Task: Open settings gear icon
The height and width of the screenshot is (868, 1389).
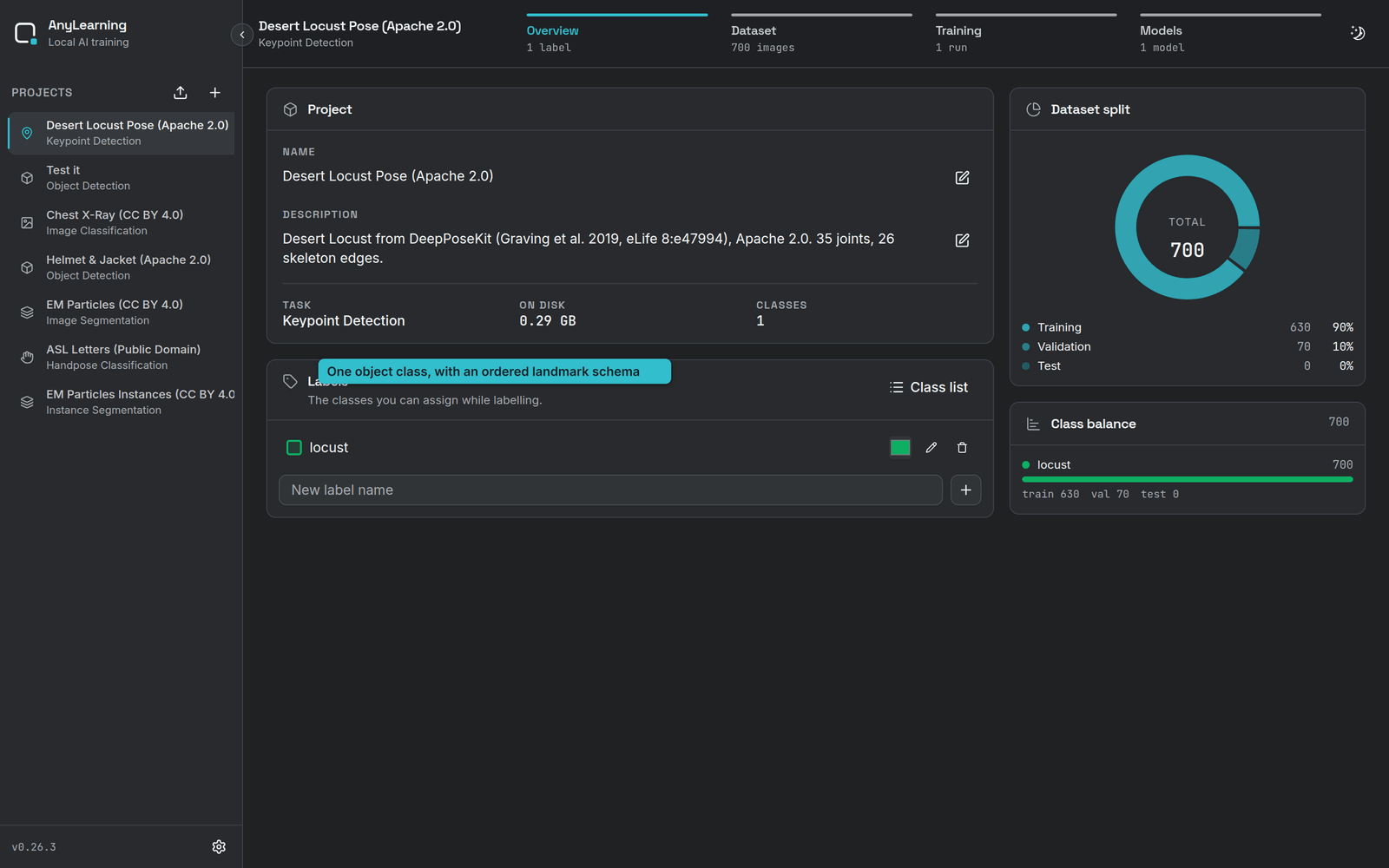Action: pyautogui.click(x=219, y=846)
